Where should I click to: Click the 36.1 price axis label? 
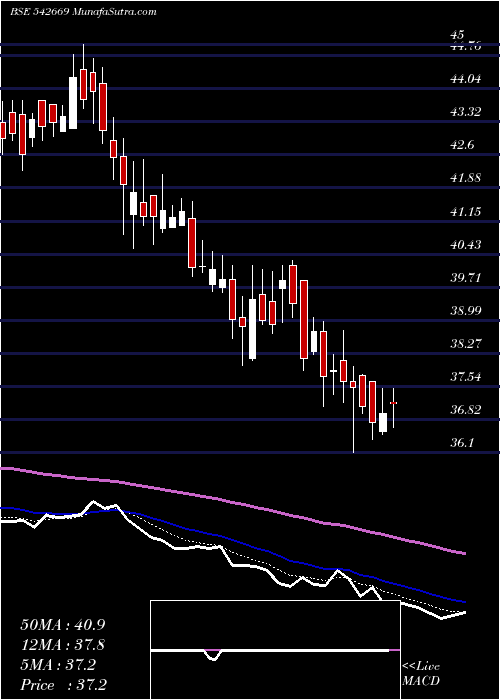tap(462, 442)
